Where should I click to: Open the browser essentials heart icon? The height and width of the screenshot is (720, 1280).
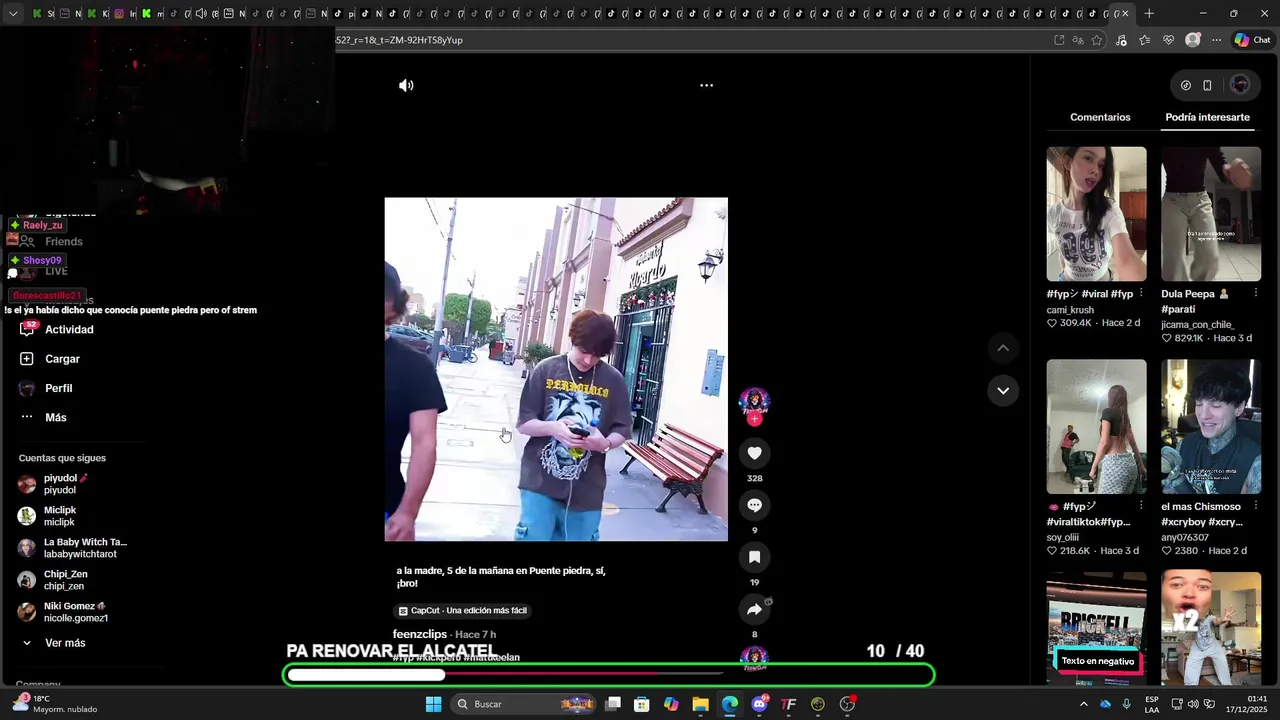coord(1168,40)
